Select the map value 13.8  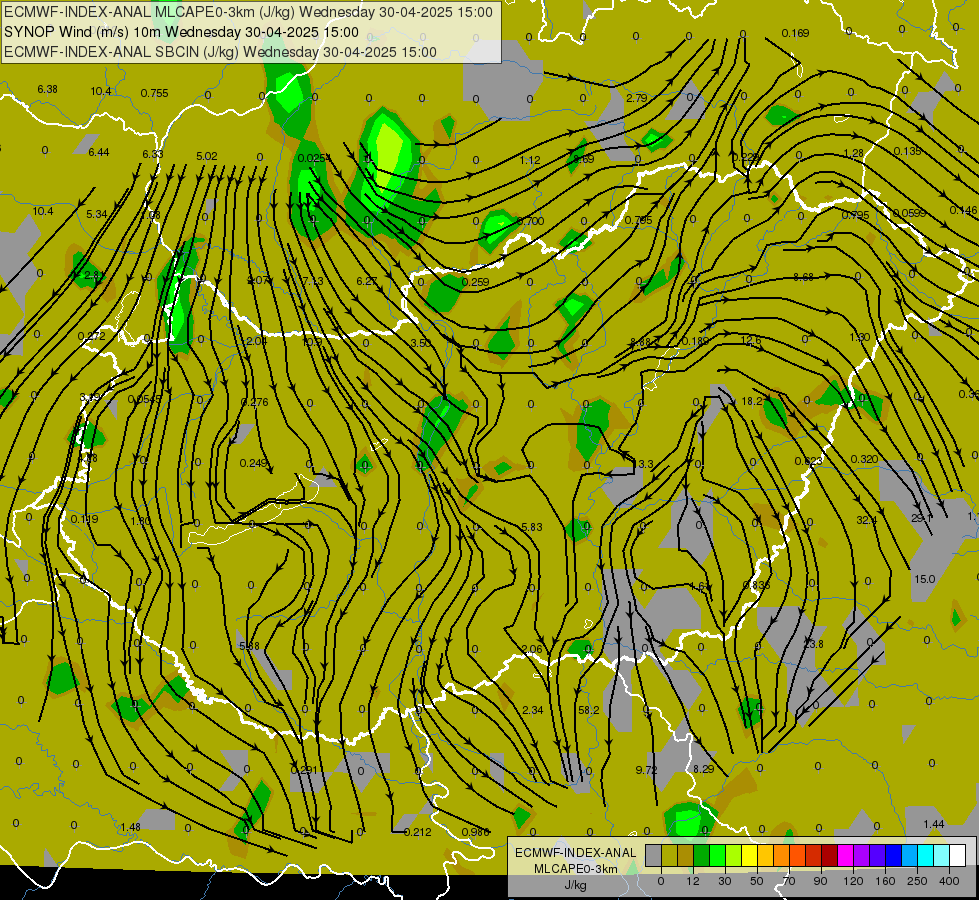pyautogui.click(x=814, y=644)
